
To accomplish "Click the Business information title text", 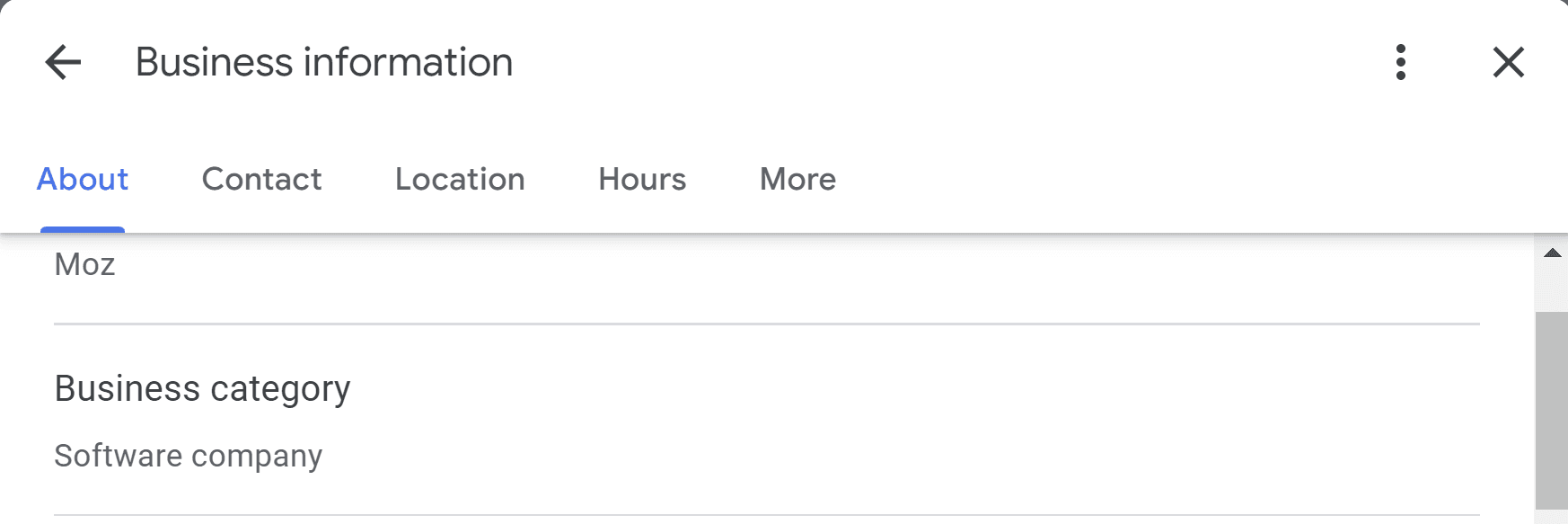I will tap(324, 63).
